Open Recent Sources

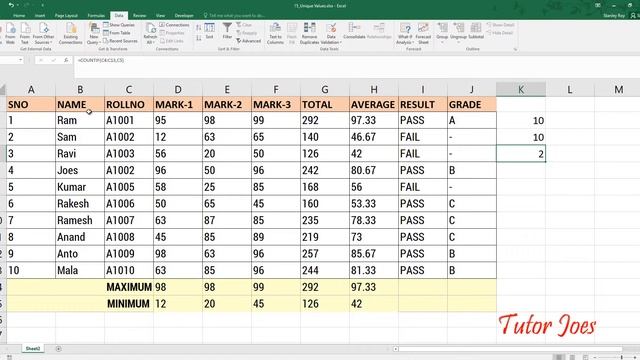pos(120,41)
